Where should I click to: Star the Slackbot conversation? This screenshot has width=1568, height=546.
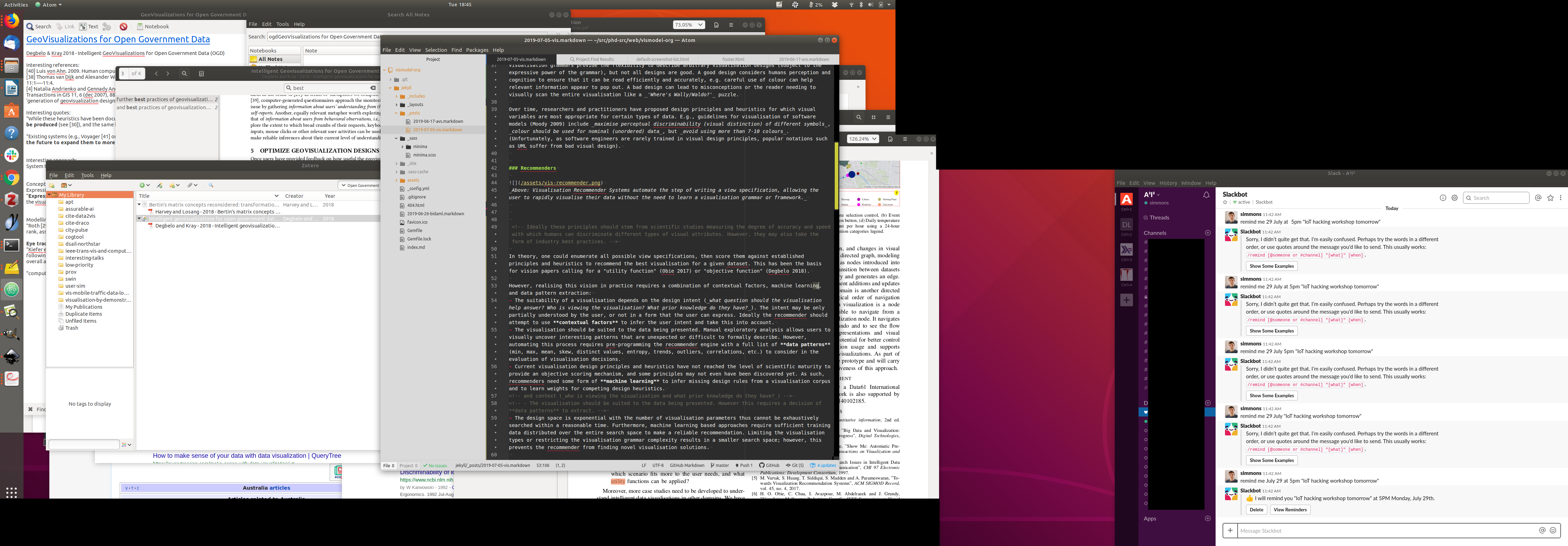(1225, 202)
